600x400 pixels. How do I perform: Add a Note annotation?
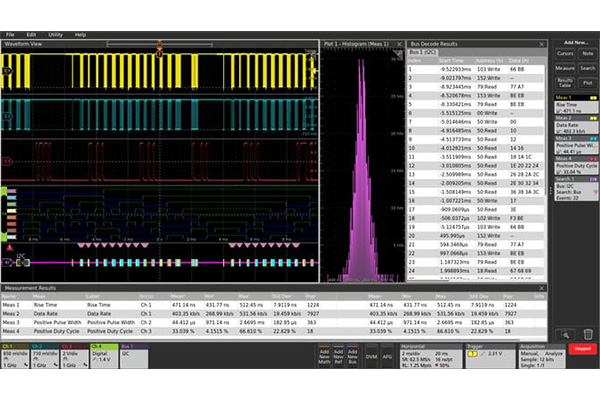(x=587, y=53)
